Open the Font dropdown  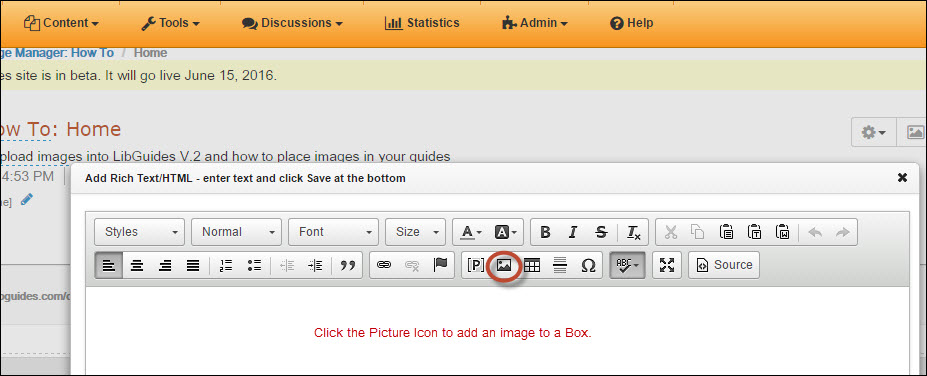(333, 232)
